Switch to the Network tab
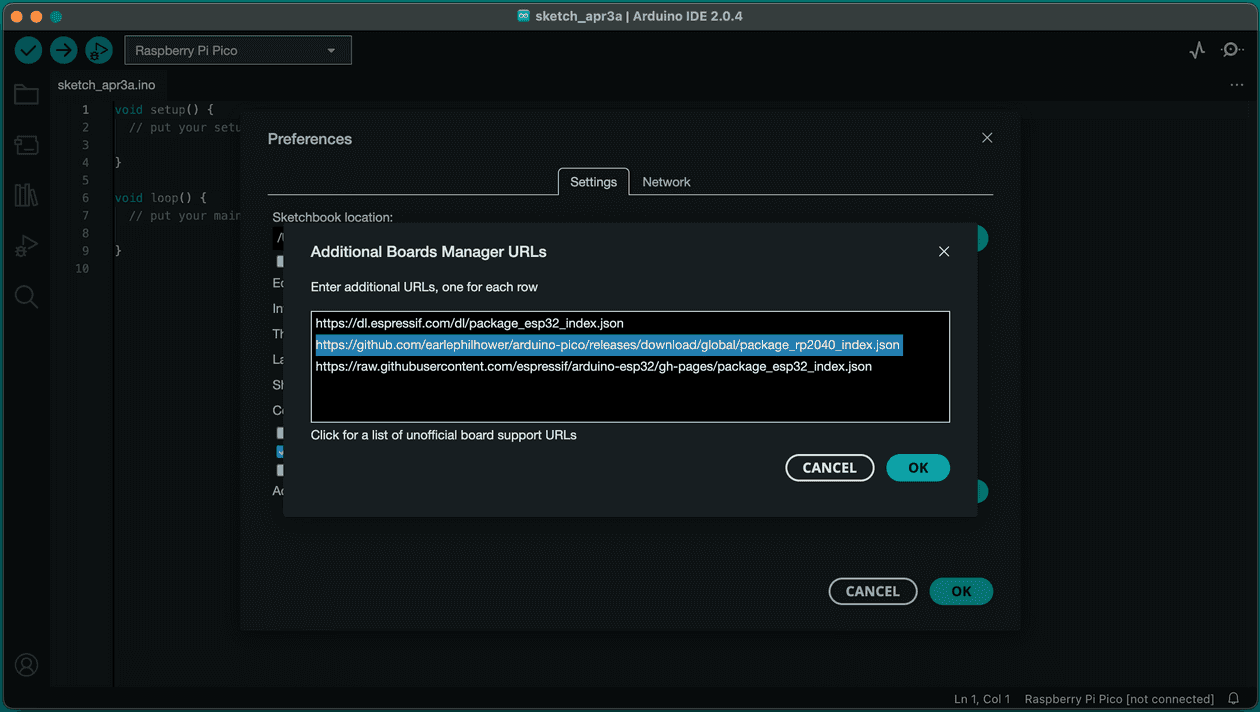Screen dimensions: 1260x712 pyautogui.click(x=666, y=182)
